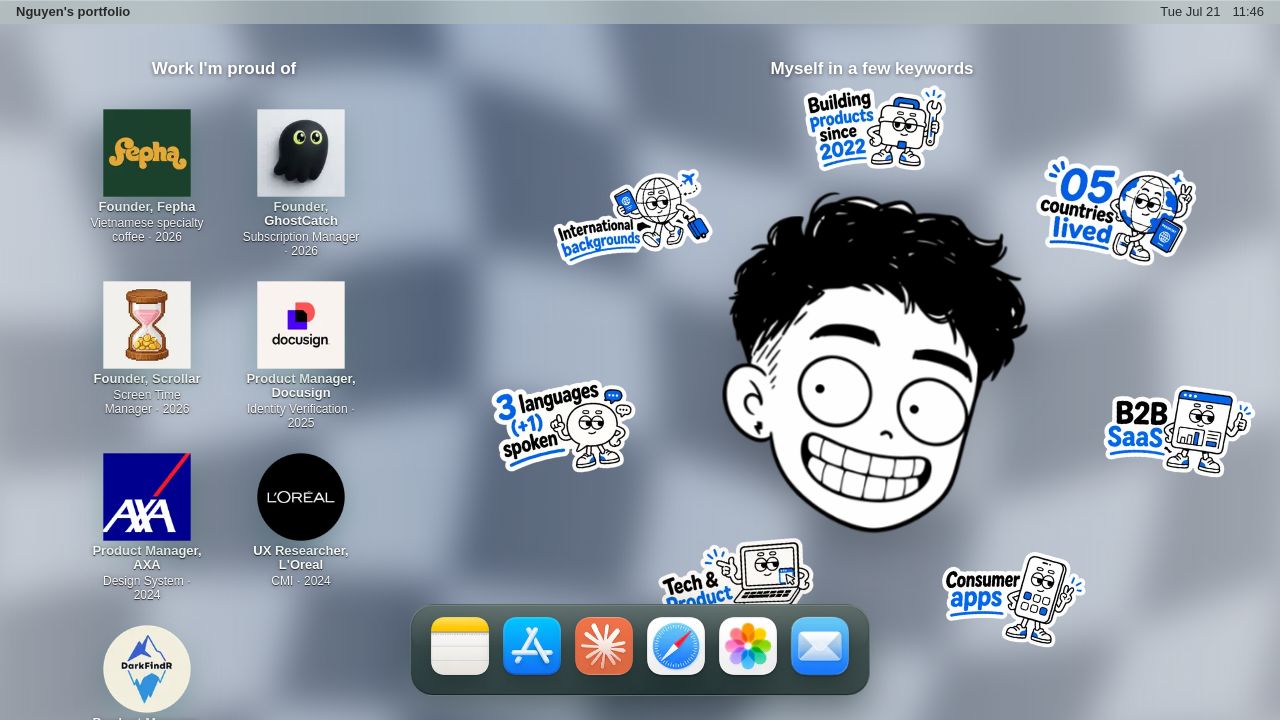1280x720 pixels.
Task: Launch the App Store in dock
Action: click(x=532, y=646)
